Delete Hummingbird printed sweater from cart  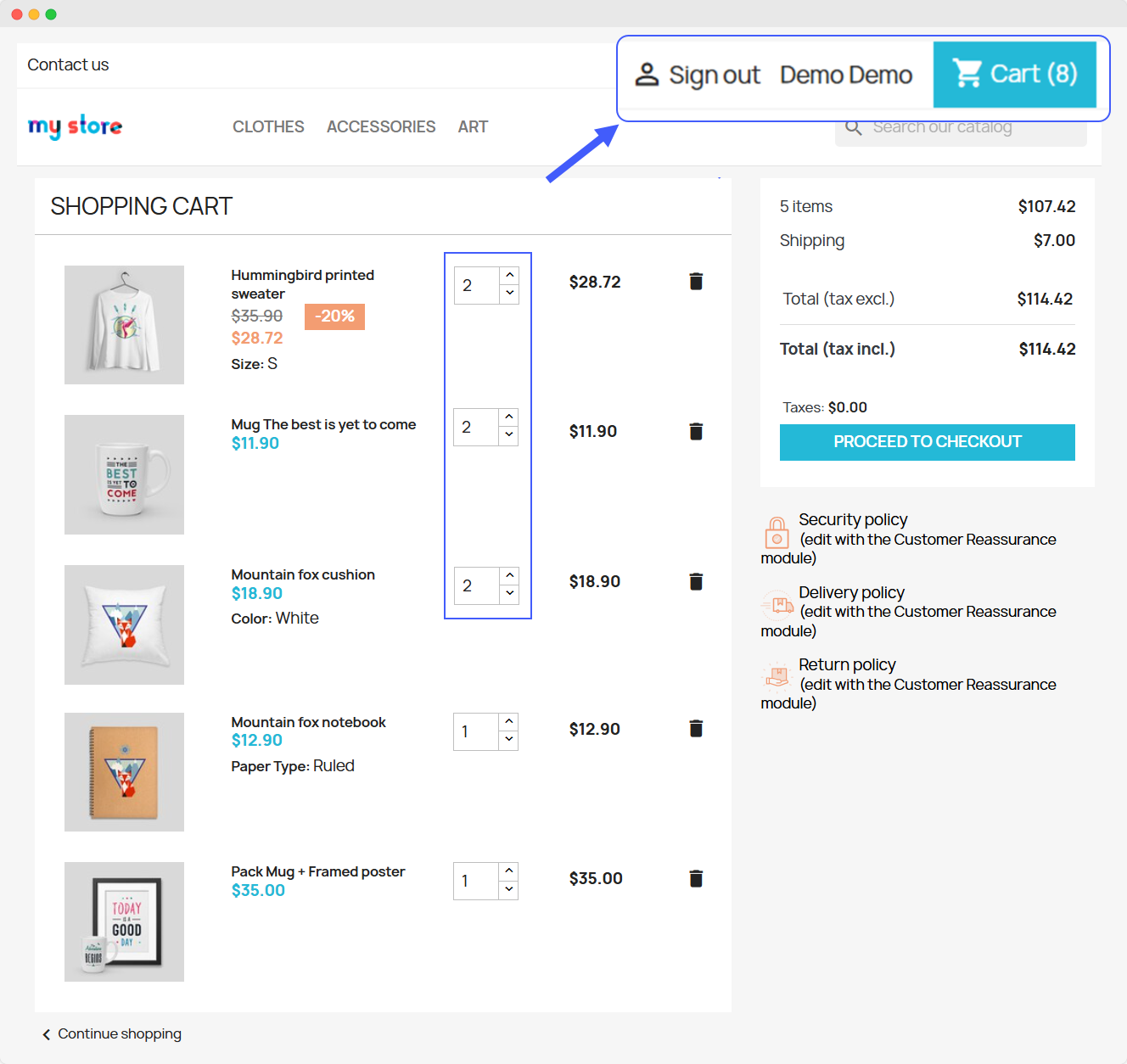coord(696,282)
